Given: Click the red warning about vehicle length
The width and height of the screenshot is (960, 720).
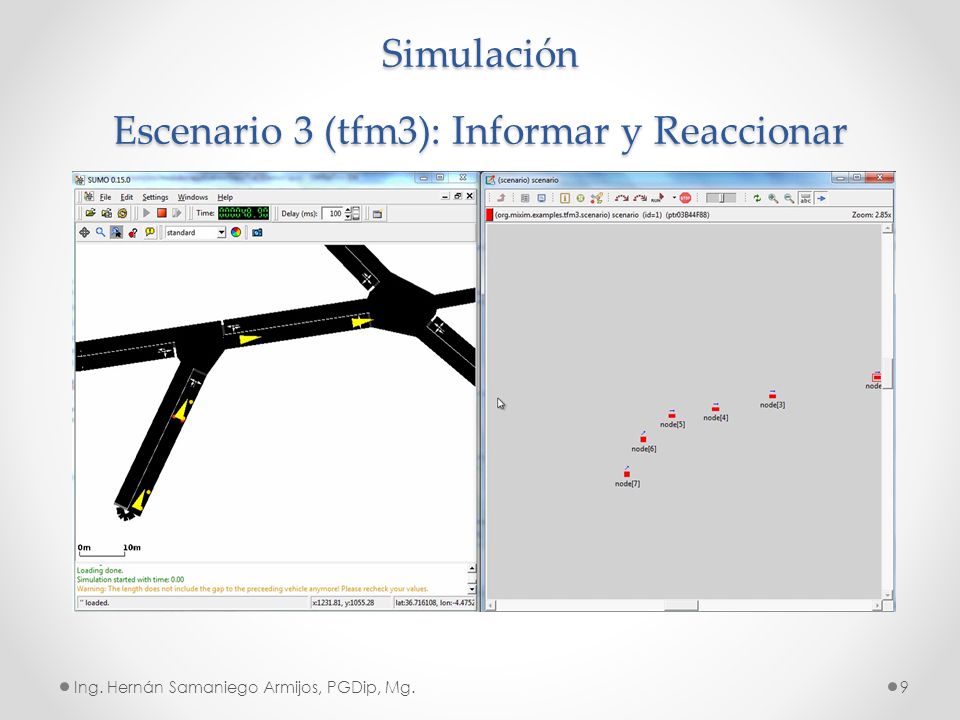Looking at the screenshot, I should pyautogui.click(x=252, y=588).
